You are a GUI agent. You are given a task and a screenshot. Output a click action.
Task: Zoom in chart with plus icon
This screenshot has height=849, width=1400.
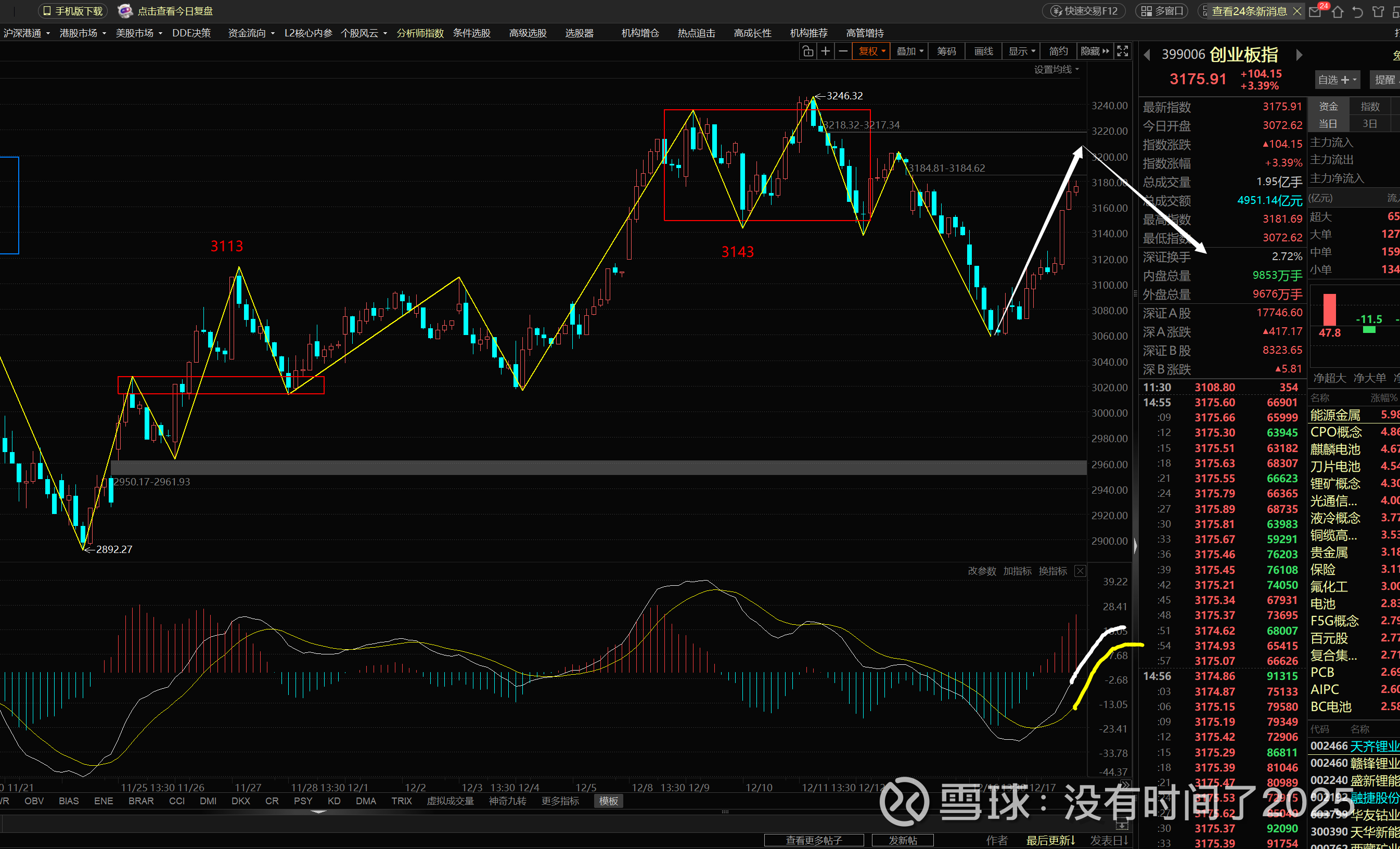pos(826,51)
